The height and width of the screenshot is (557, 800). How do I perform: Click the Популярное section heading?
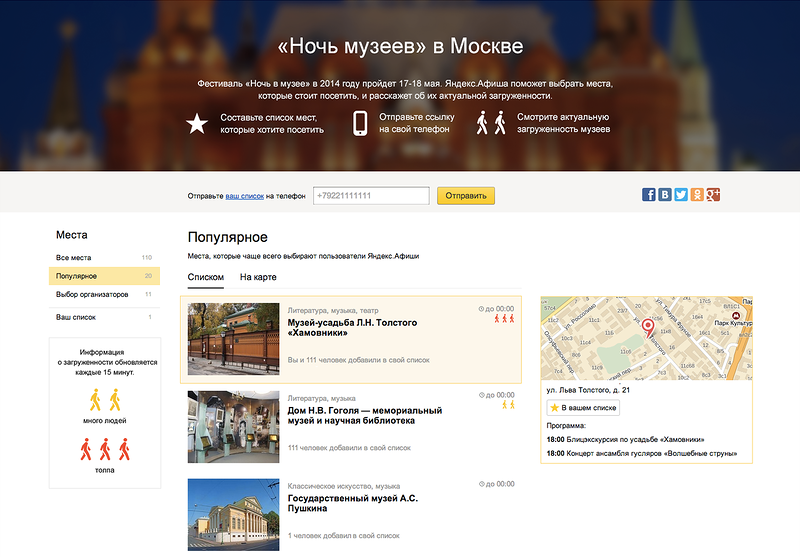(228, 237)
